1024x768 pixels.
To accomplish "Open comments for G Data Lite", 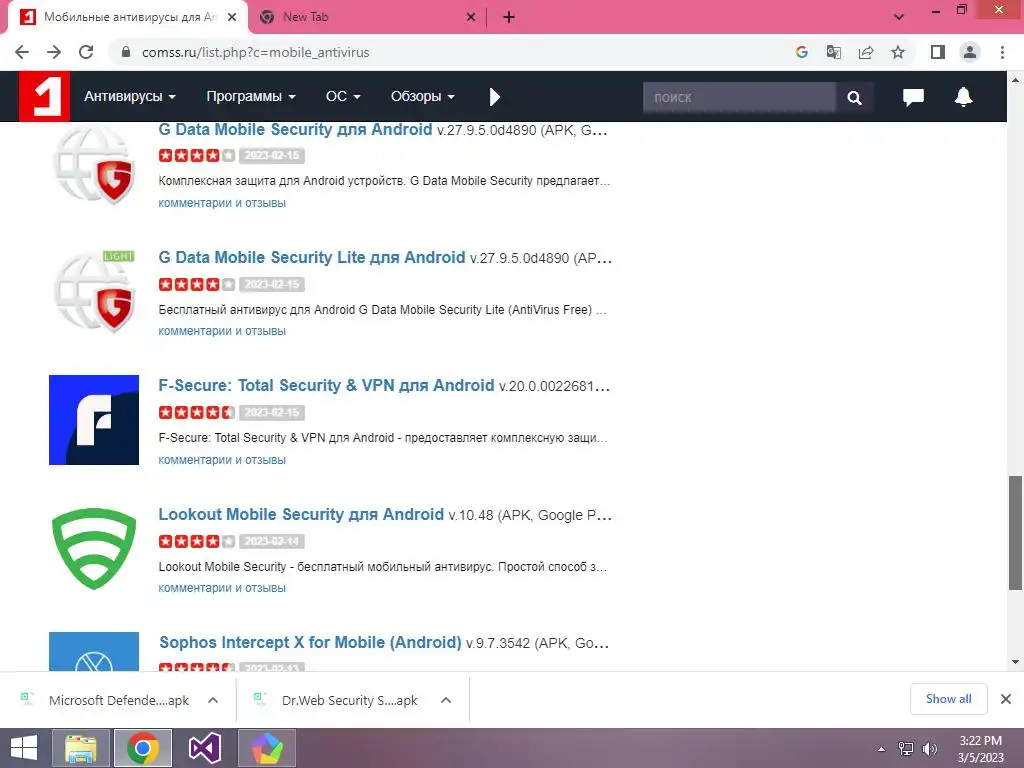I will pos(222,331).
